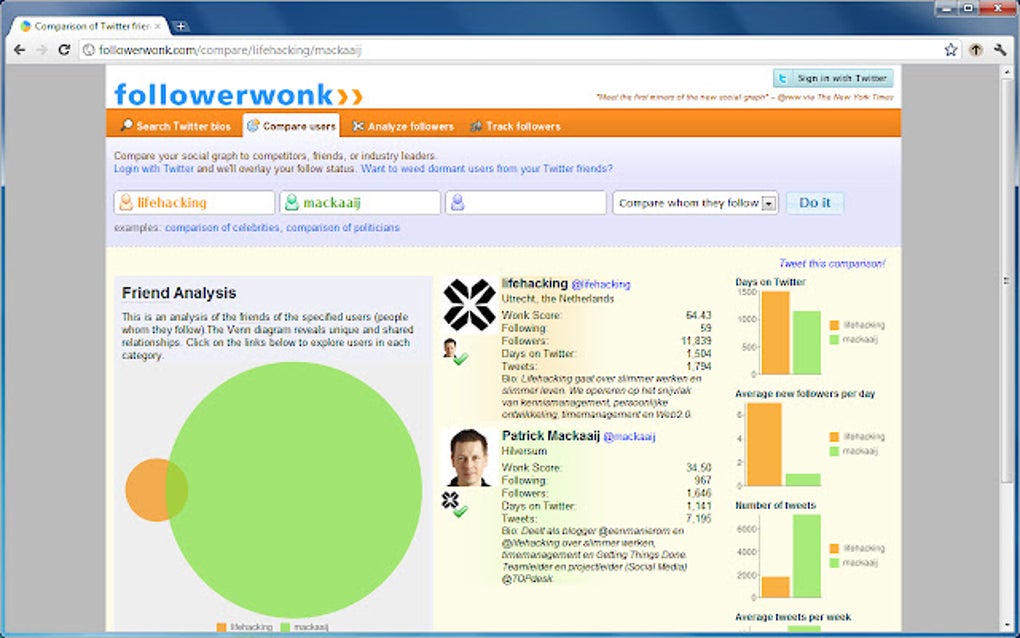This screenshot has height=638, width=1020.
Task: Click the Tweet this comparison link
Action: click(831, 262)
